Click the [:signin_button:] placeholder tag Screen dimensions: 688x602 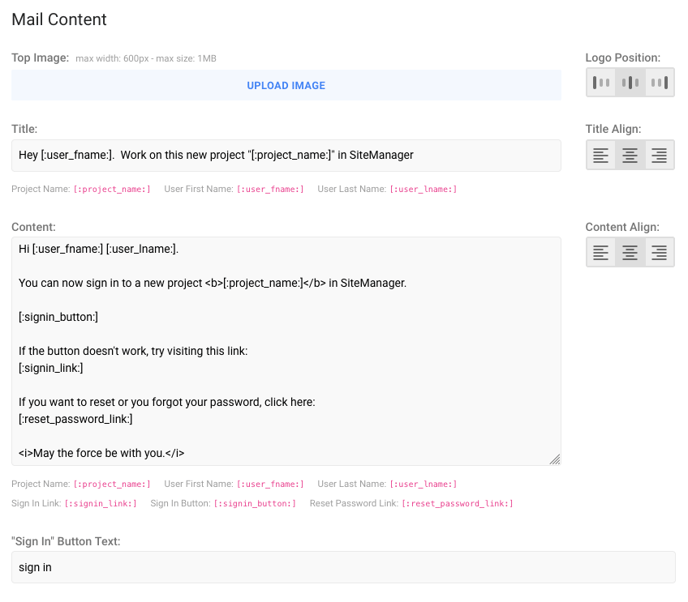pos(255,503)
